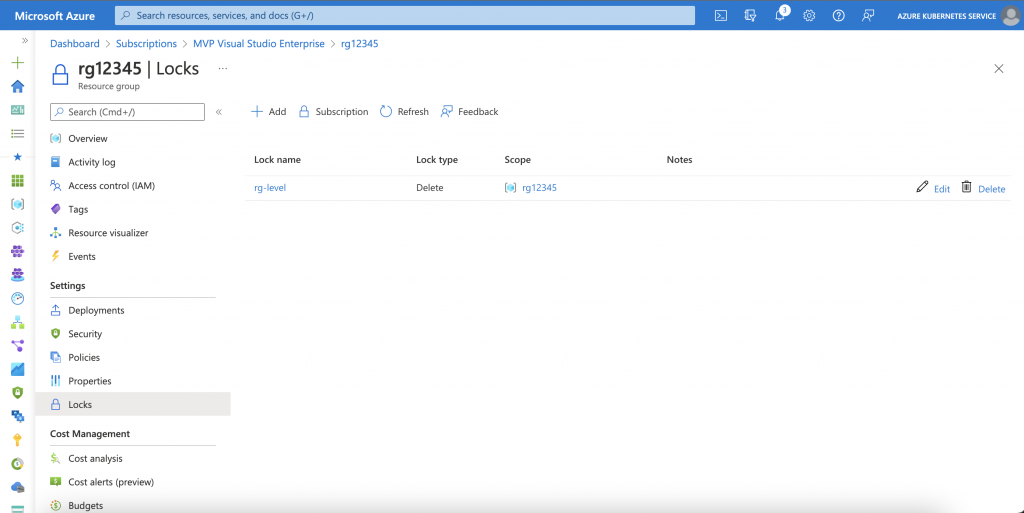Go to Activity log
The width and height of the screenshot is (1024, 513).
91,162
